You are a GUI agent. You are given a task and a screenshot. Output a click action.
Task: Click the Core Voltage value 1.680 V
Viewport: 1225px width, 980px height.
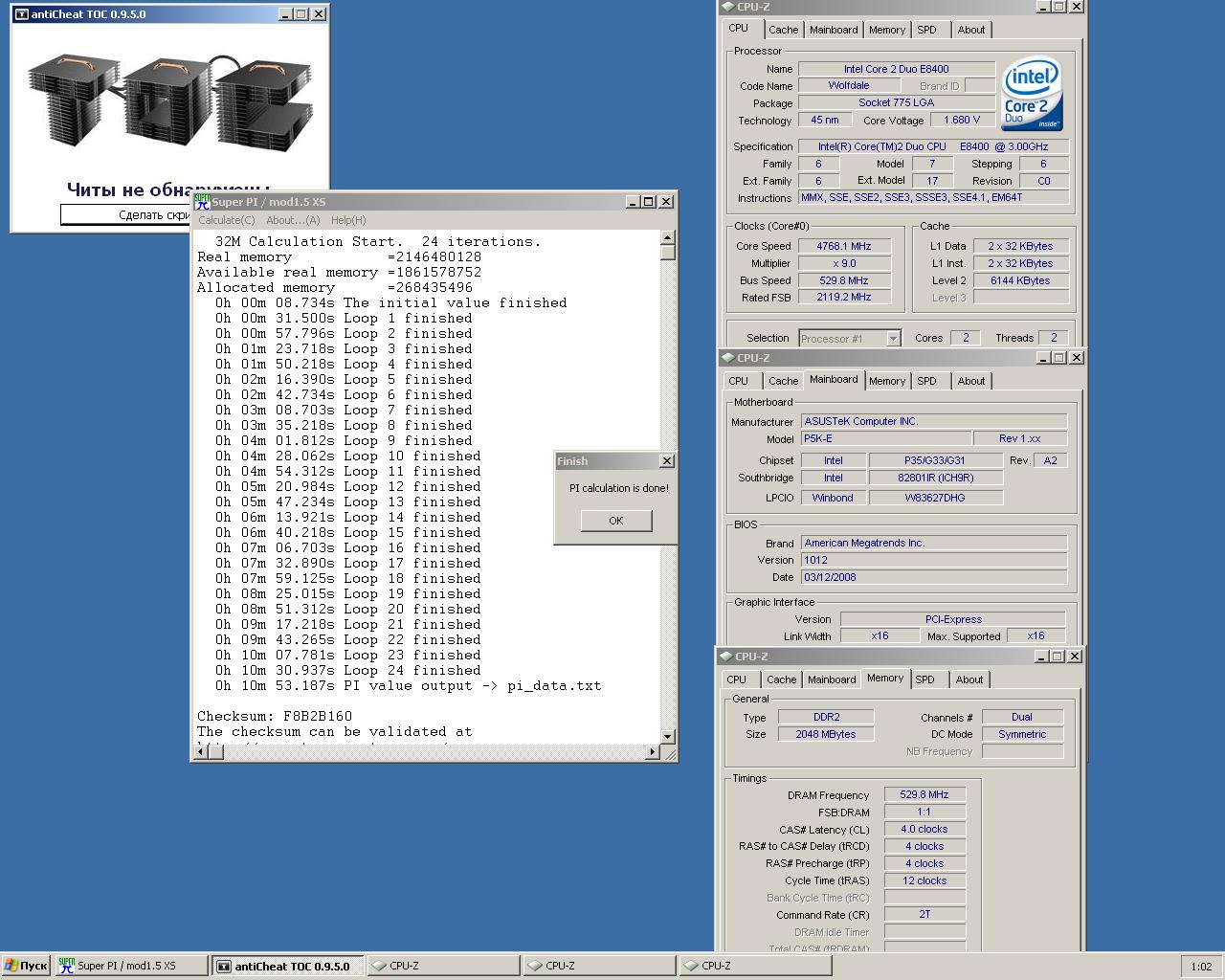pos(962,120)
